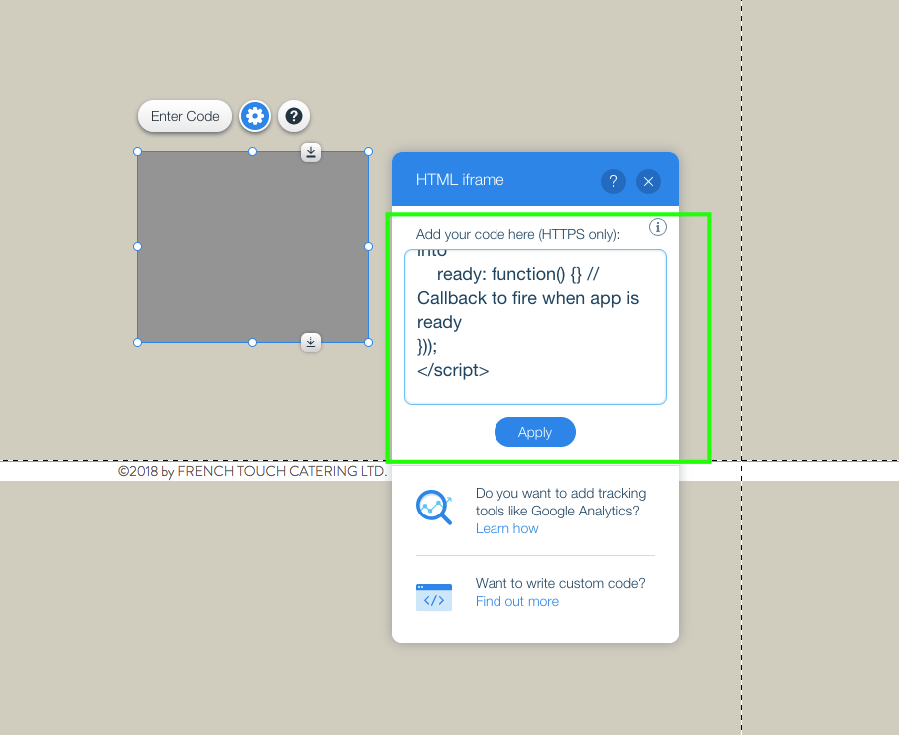Viewport: 899px width, 735px height.
Task: Click the bottom-right resize handle of gray box
Action: 368,343
